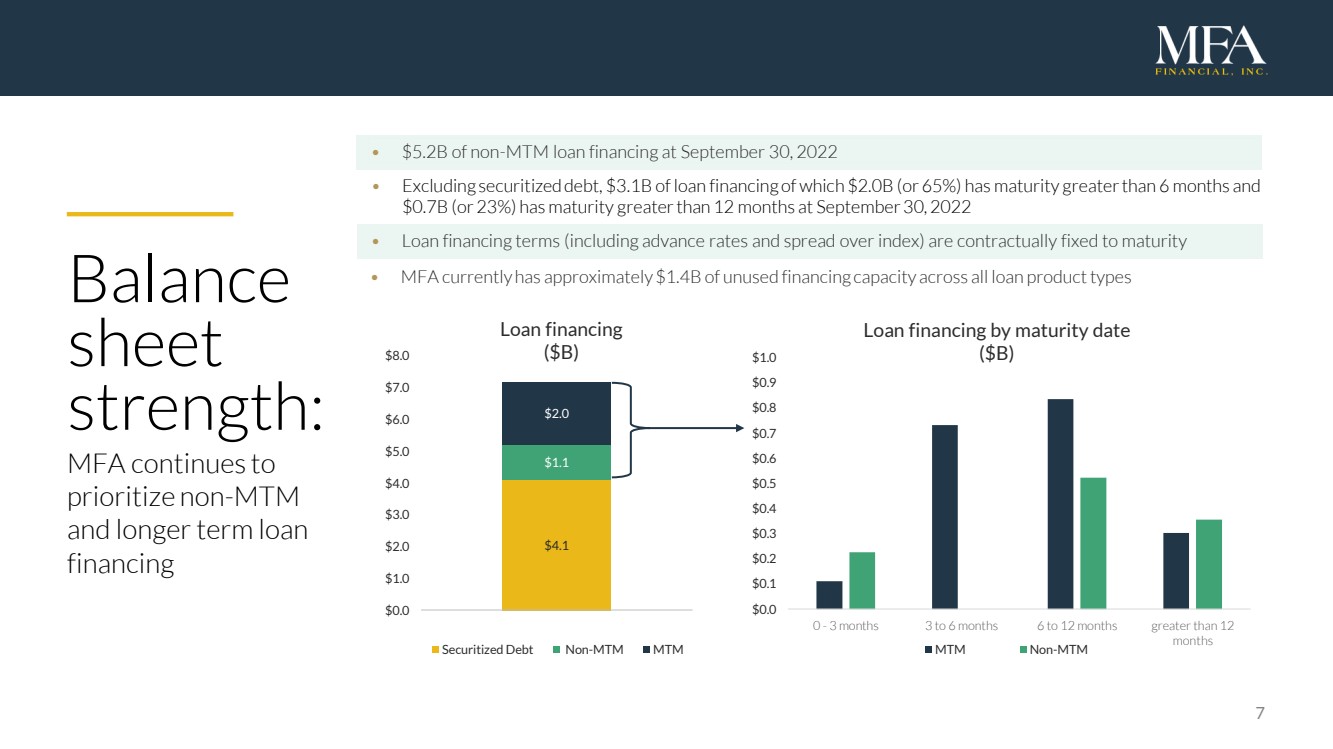Select the Non-MTM bar for 0 - 3 months
The image size is (1333, 749).
pyautogui.click(x=862, y=580)
